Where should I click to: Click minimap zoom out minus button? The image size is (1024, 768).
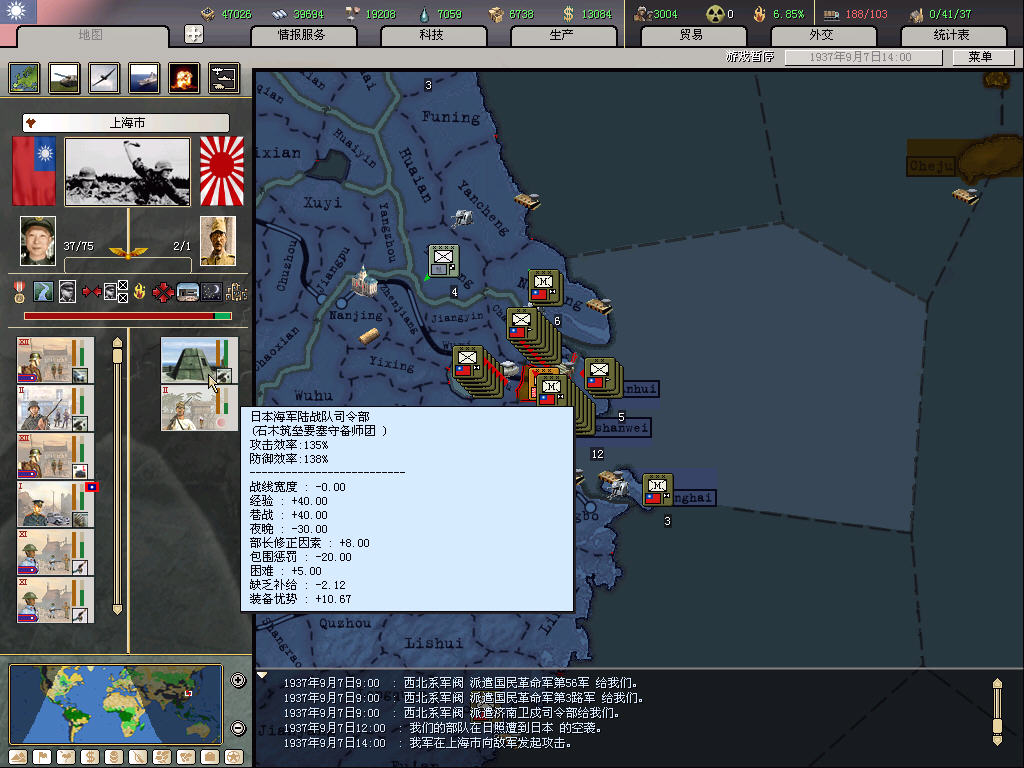[238, 728]
